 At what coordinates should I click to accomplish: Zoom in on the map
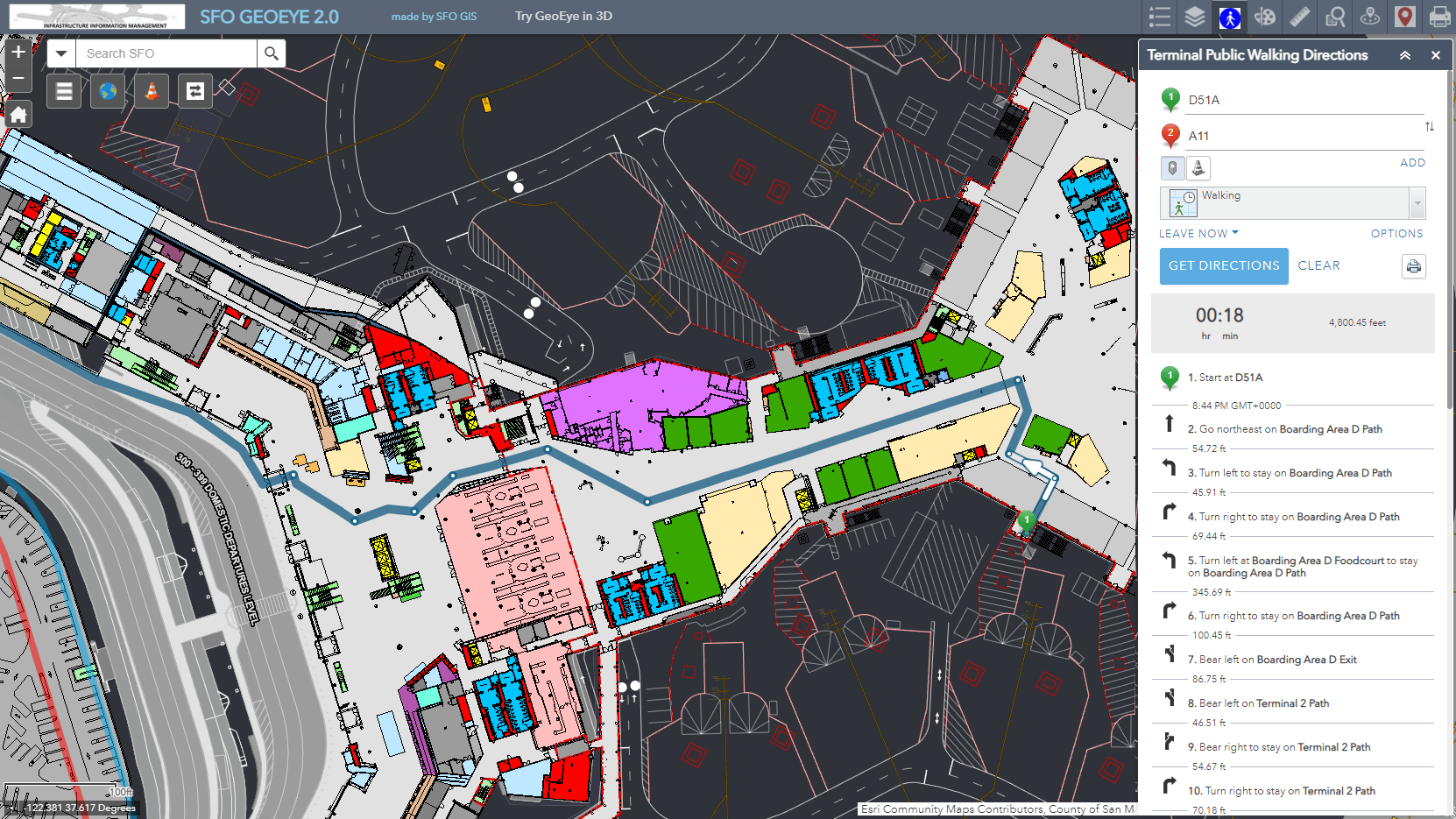point(18,53)
